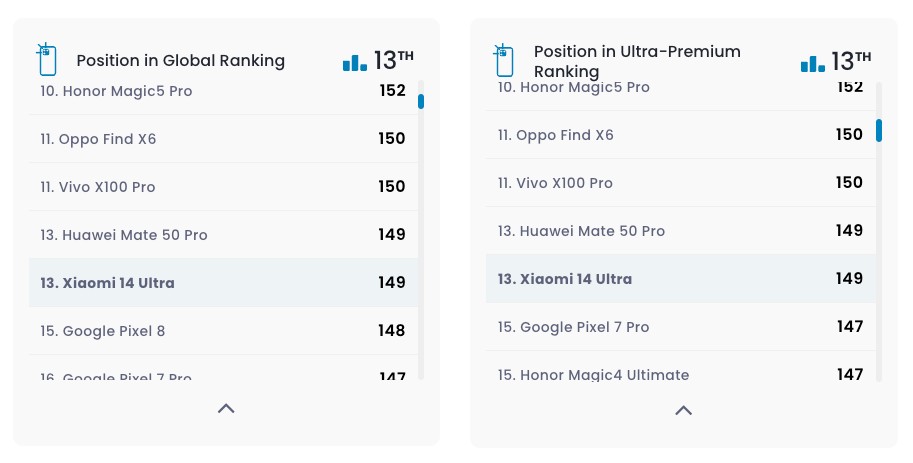Click the Position in Global Ranking heading
Viewport: 913px width, 463px height.
[x=180, y=61]
